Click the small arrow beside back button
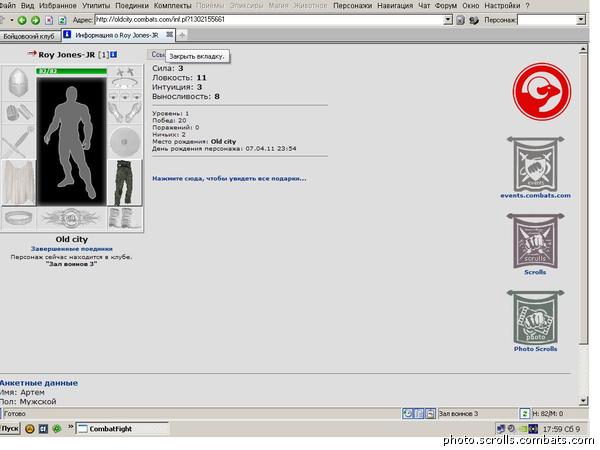Viewport: 600px width, 450px height. (12, 20)
